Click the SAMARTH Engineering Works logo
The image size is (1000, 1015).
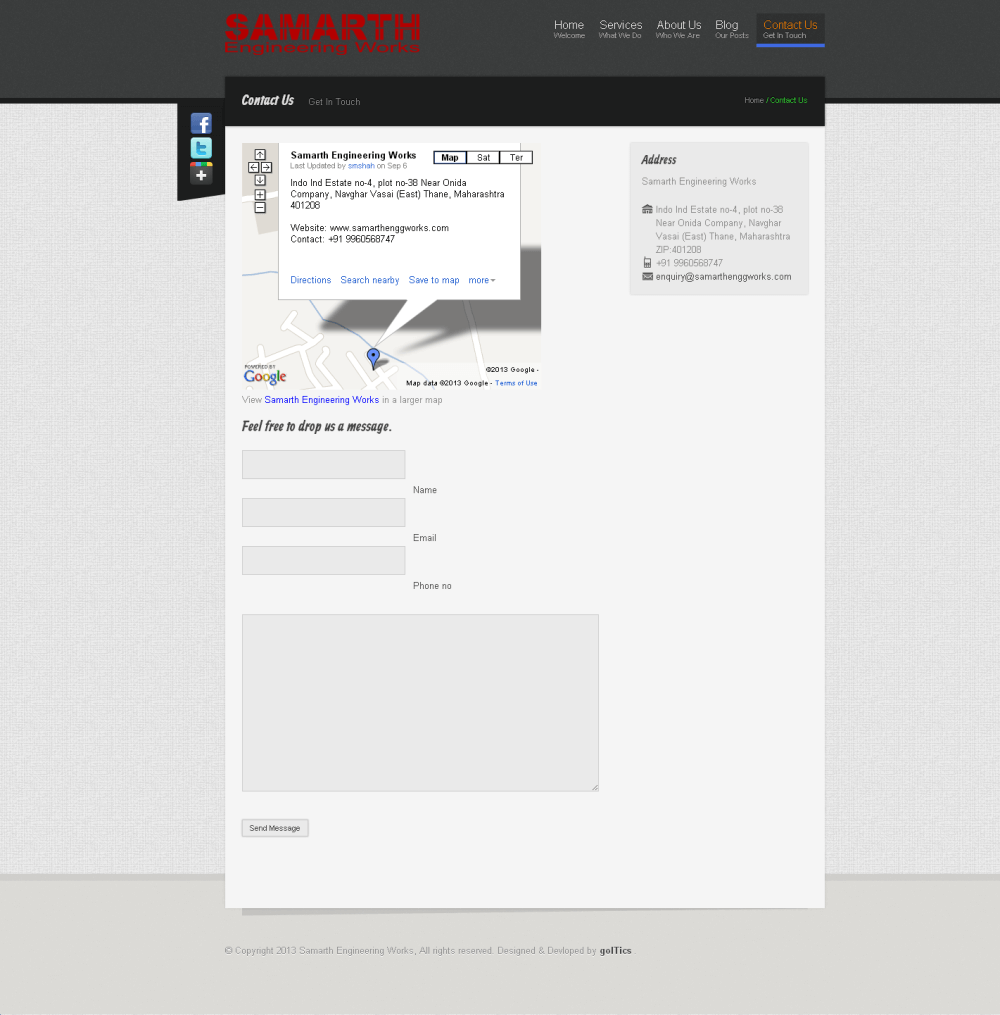322,34
